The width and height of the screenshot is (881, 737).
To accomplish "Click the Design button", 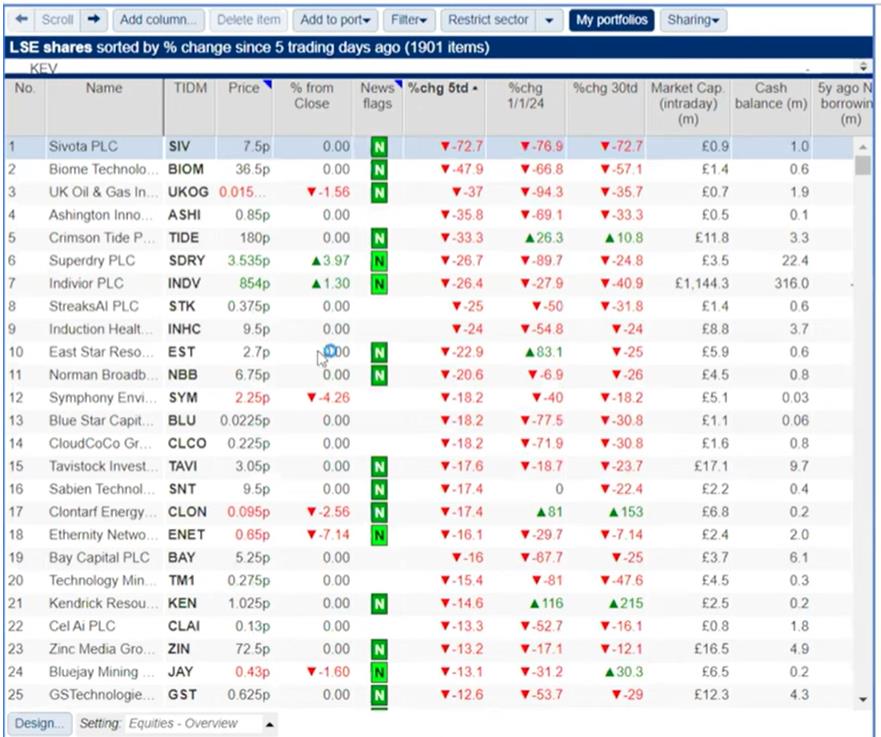I will point(39,724).
